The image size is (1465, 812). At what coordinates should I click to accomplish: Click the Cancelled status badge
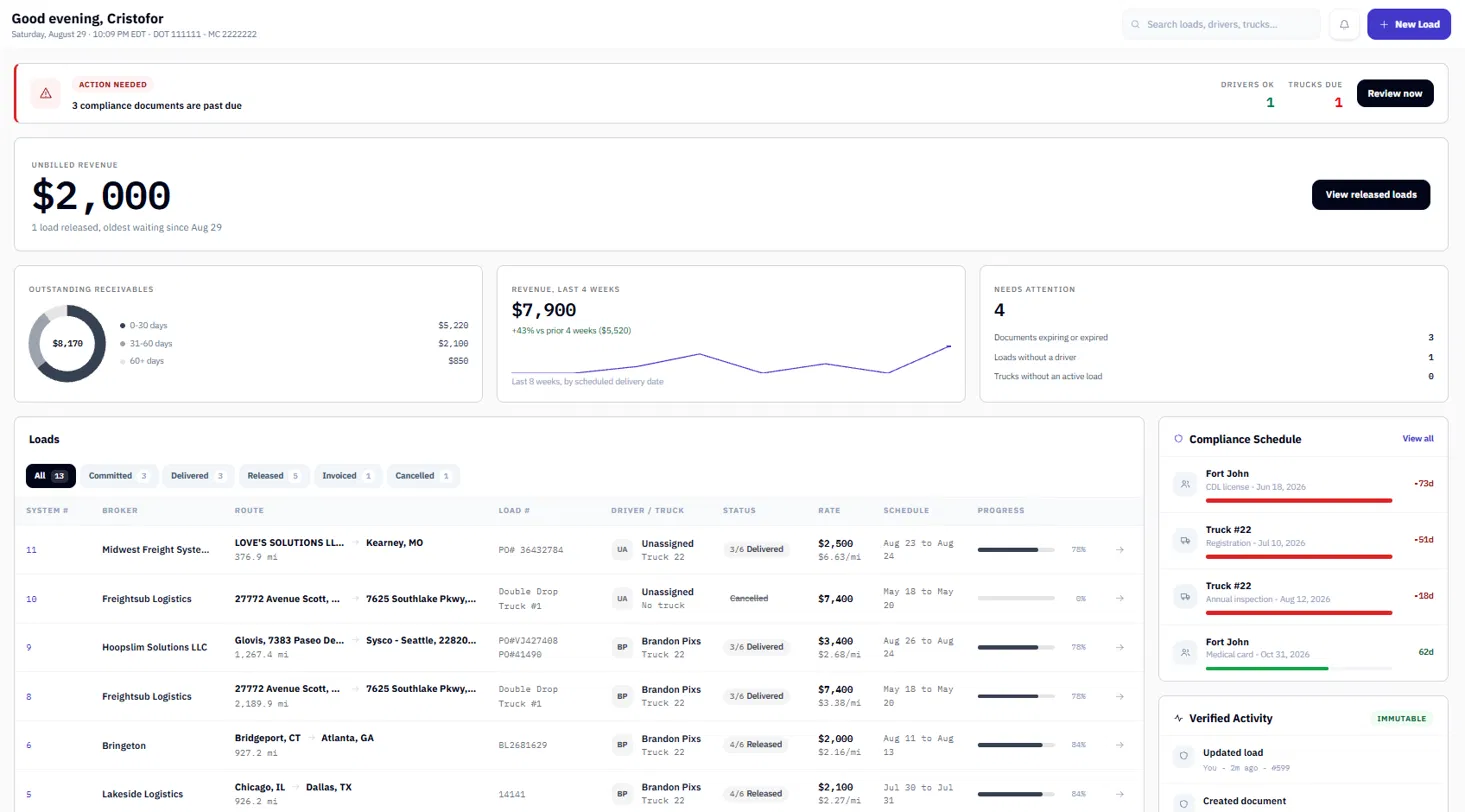point(749,598)
